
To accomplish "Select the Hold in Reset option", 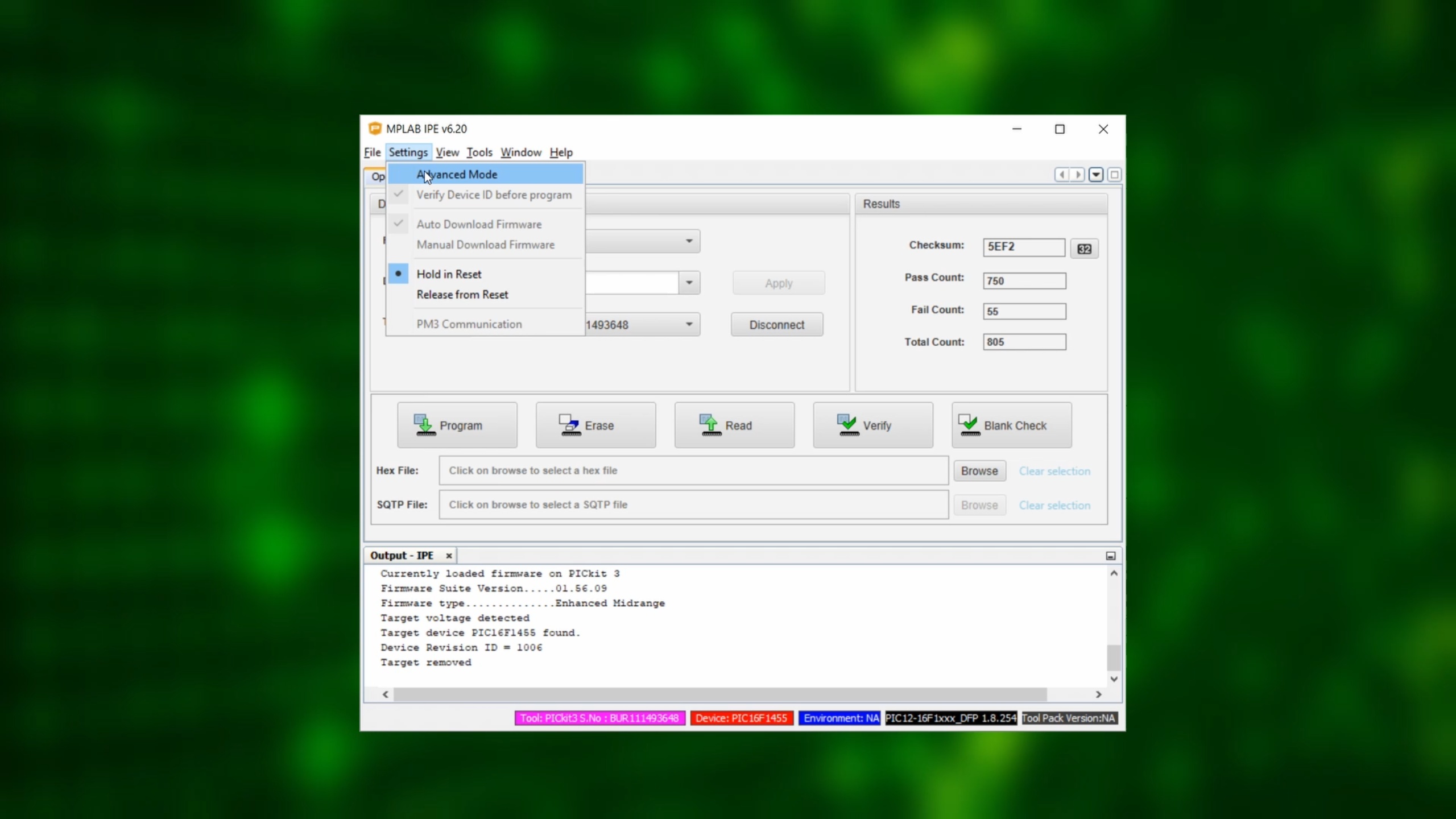I will click(x=449, y=274).
